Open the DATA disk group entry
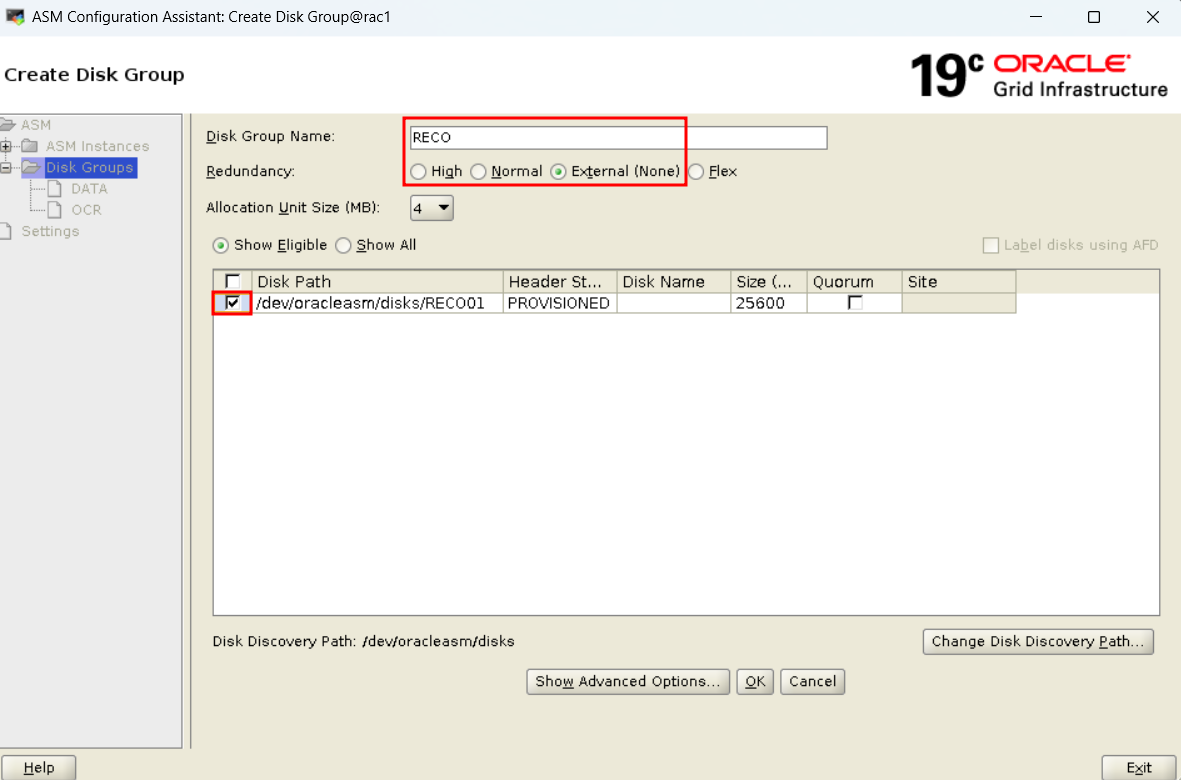The width and height of the screenshot is (1181, 780). [90, 188]
